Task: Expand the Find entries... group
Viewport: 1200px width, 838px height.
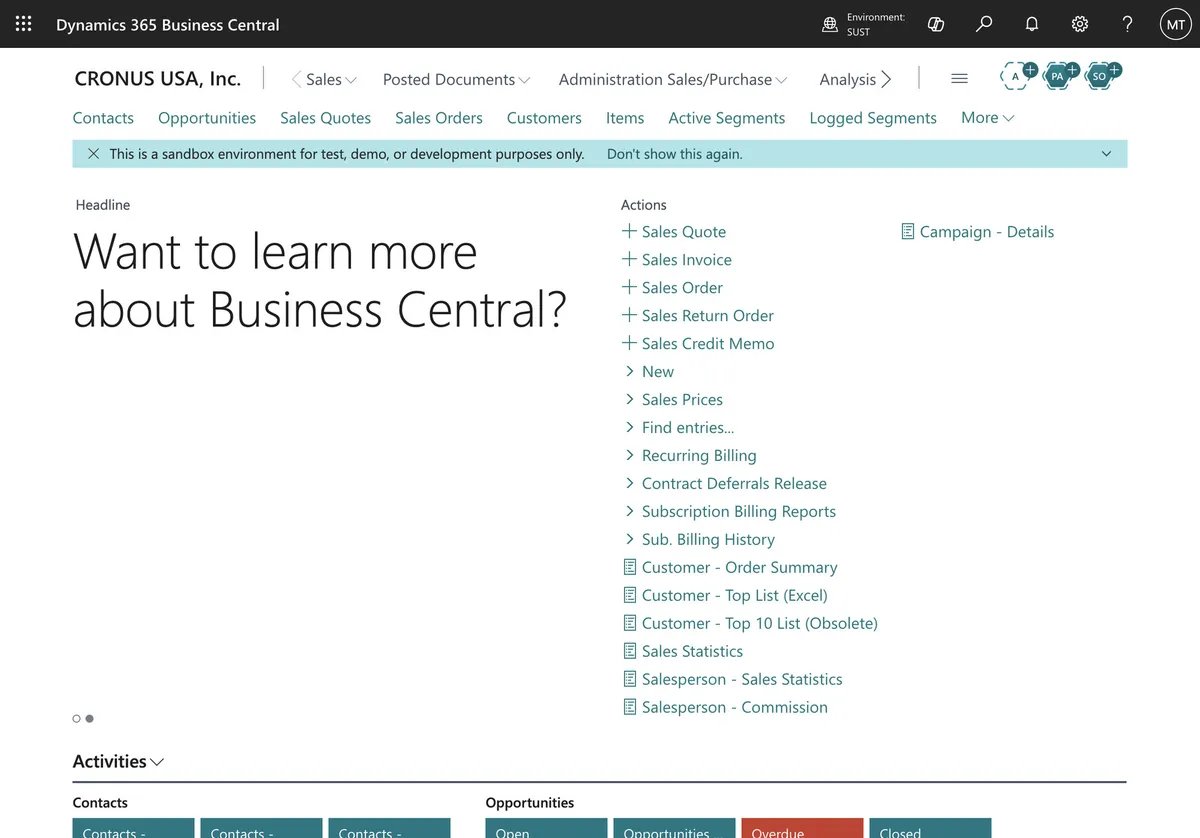Action: point(679,427)
